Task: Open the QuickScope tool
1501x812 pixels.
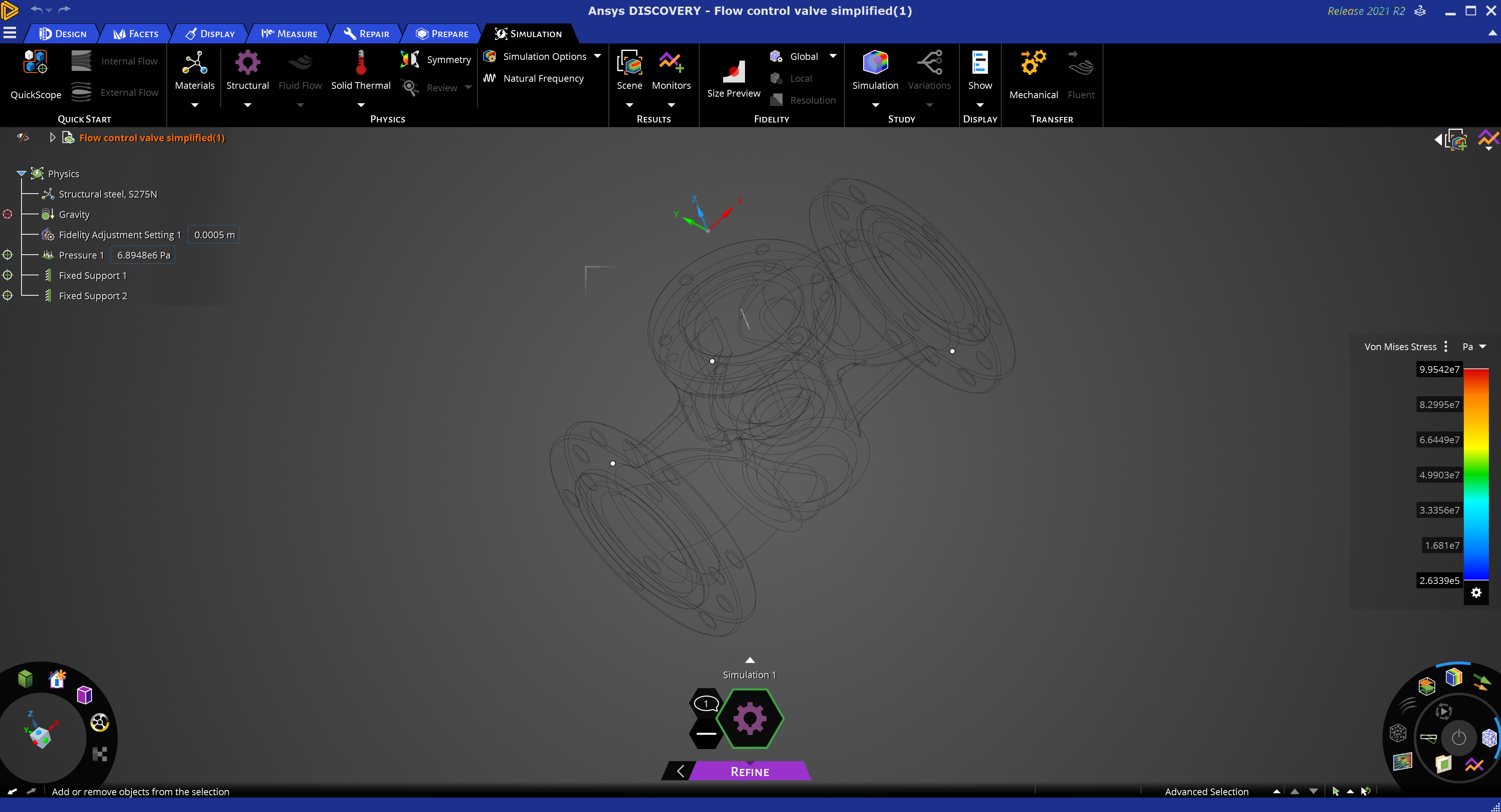Action: (36, 75)
